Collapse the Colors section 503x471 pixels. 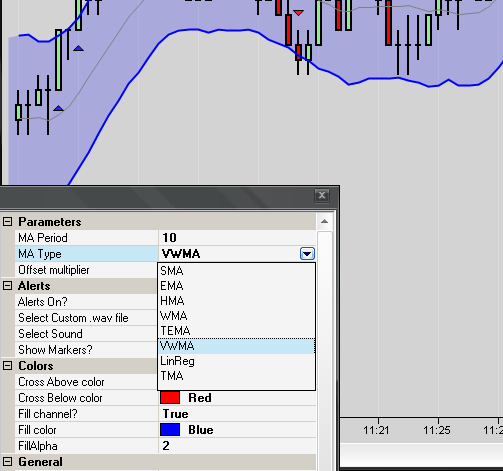(7, 366)
